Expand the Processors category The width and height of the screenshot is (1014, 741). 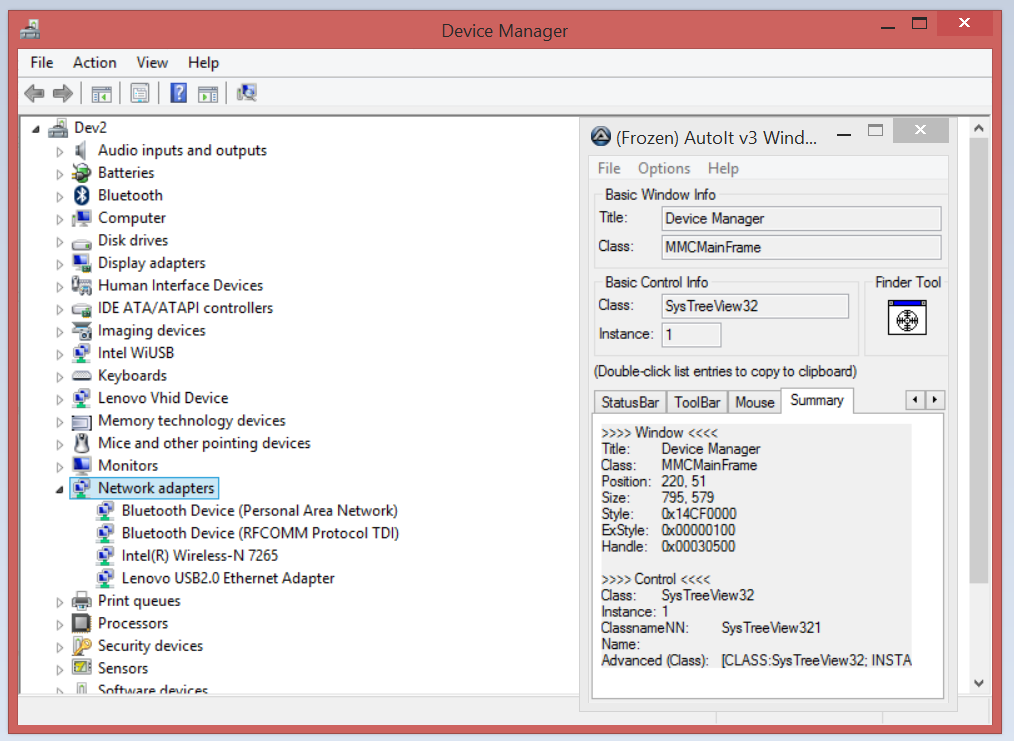pos(59,625)
